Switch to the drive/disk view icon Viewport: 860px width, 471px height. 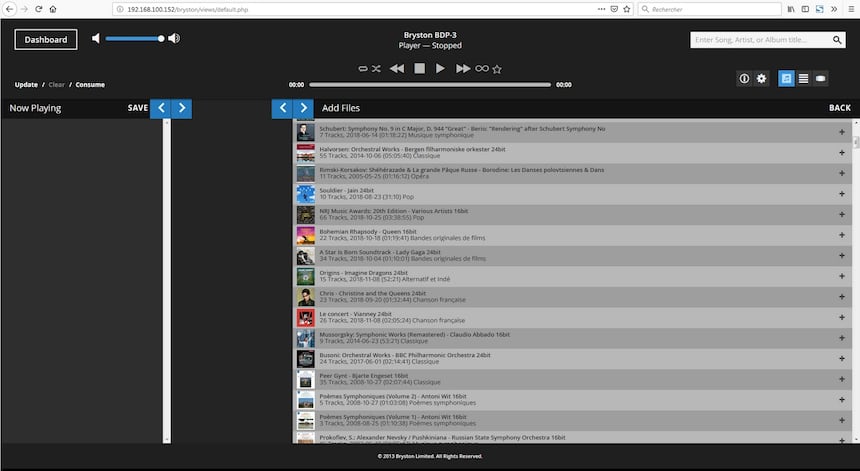pyautogui.click(x=820, y=78)
